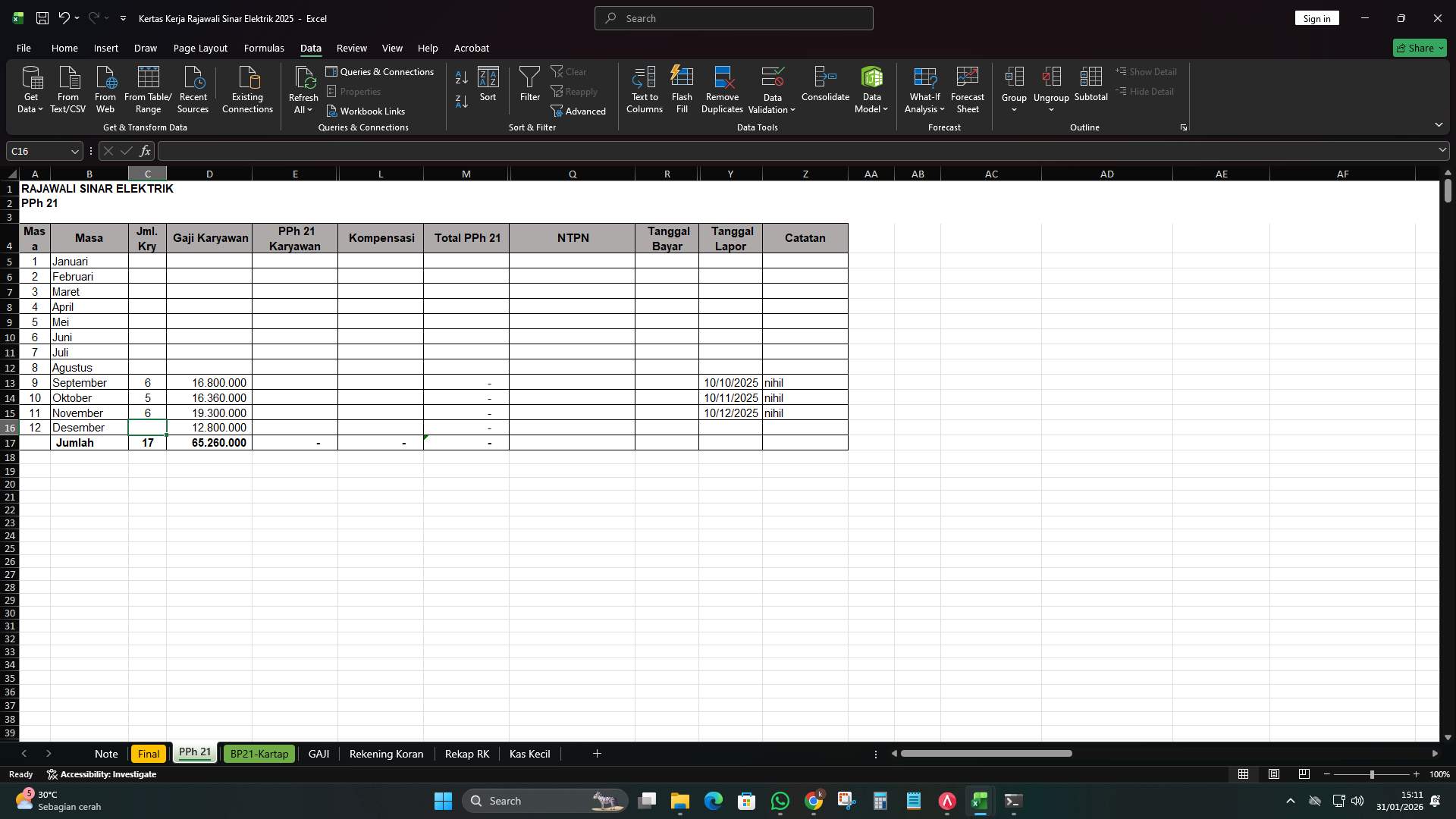Run Remove Duplicates on the data
1456x819 pixels.
coord(721,89)
